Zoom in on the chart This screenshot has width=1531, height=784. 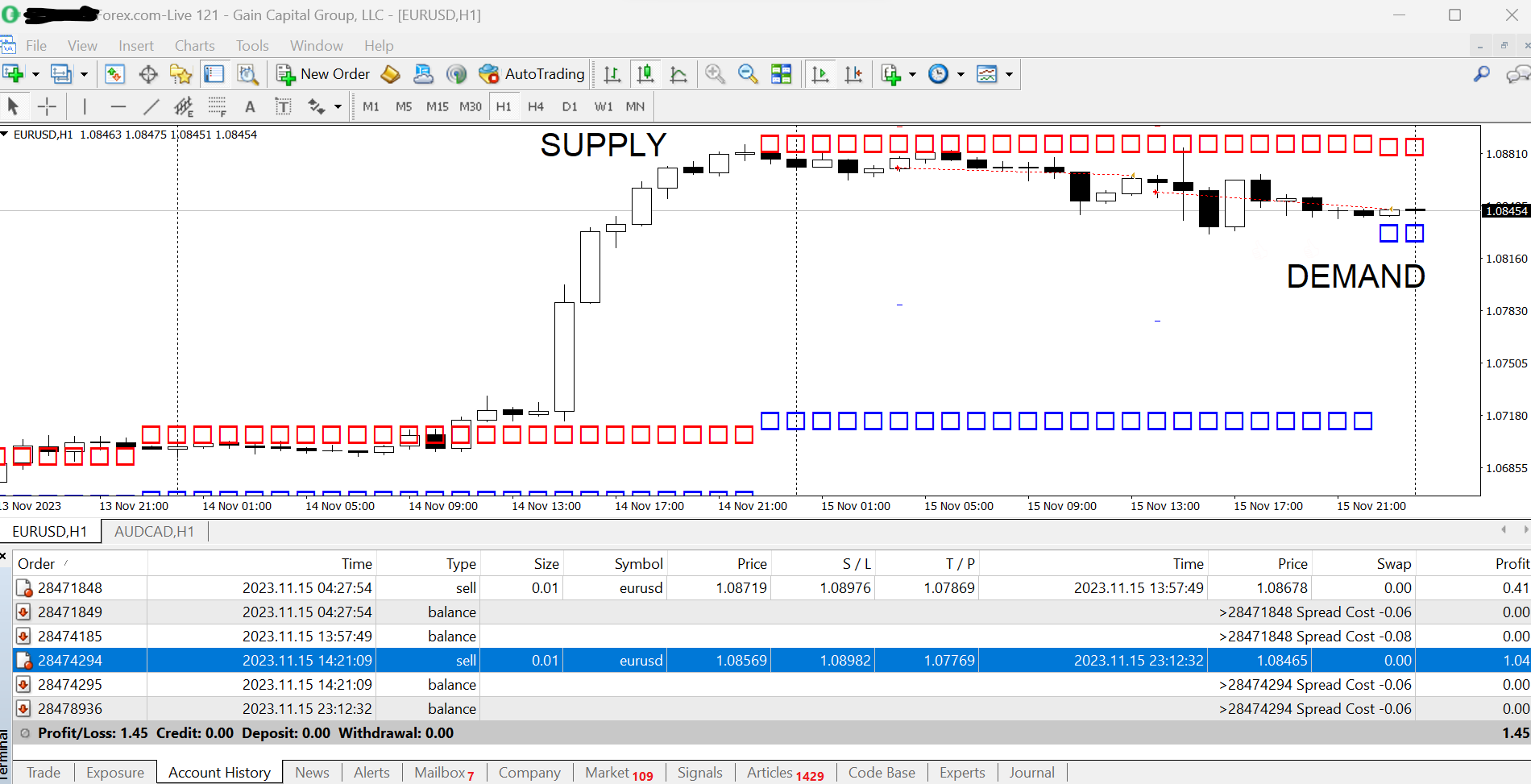(x=715, y=74)
